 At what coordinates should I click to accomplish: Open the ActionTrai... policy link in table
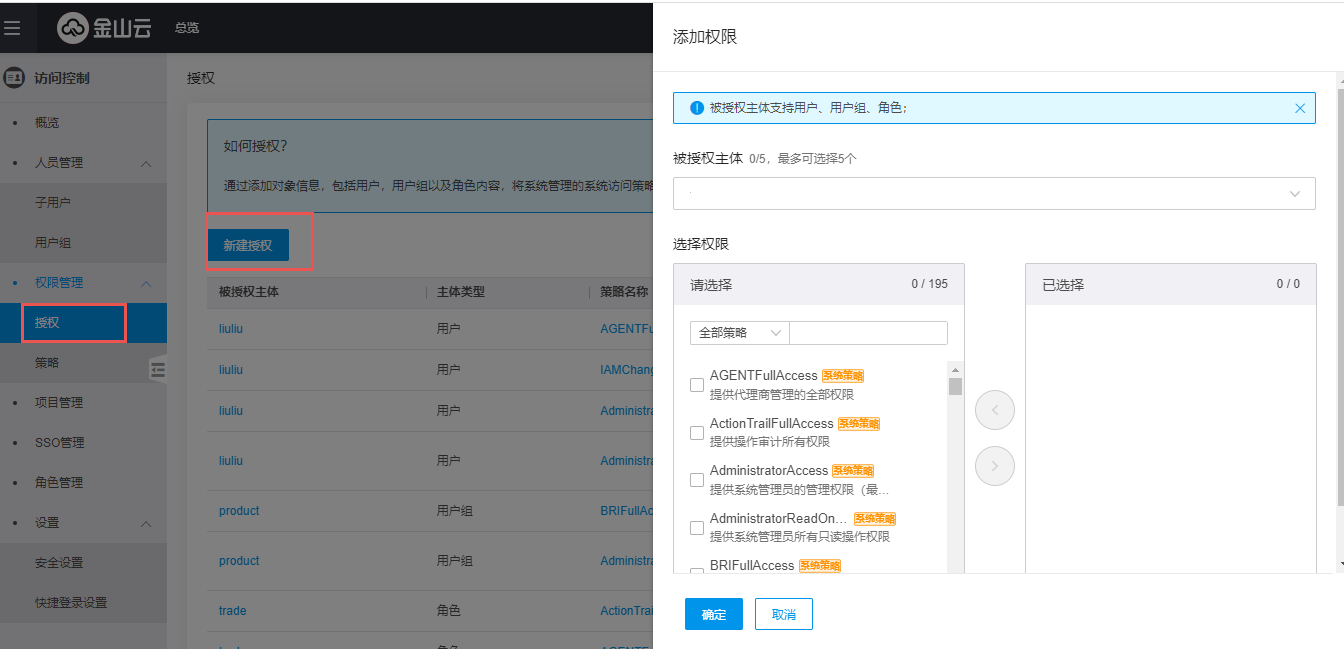click(x=626, y=610)
